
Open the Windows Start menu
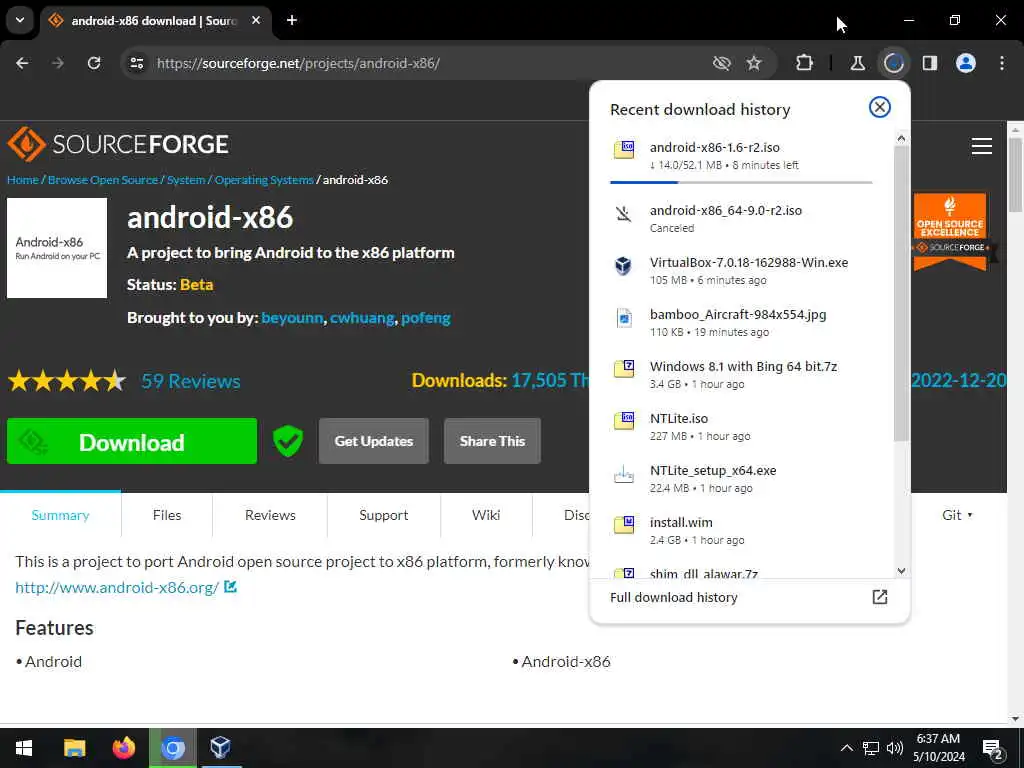coord(24,748)
